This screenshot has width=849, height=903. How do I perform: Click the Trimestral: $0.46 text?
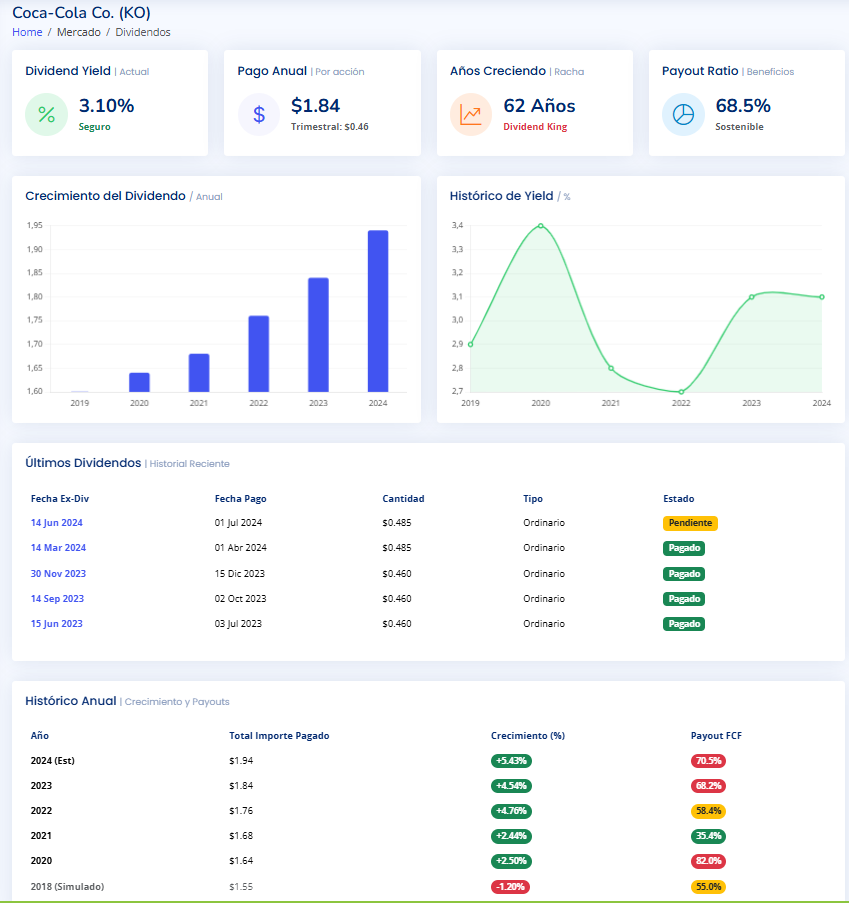(329, 127)
